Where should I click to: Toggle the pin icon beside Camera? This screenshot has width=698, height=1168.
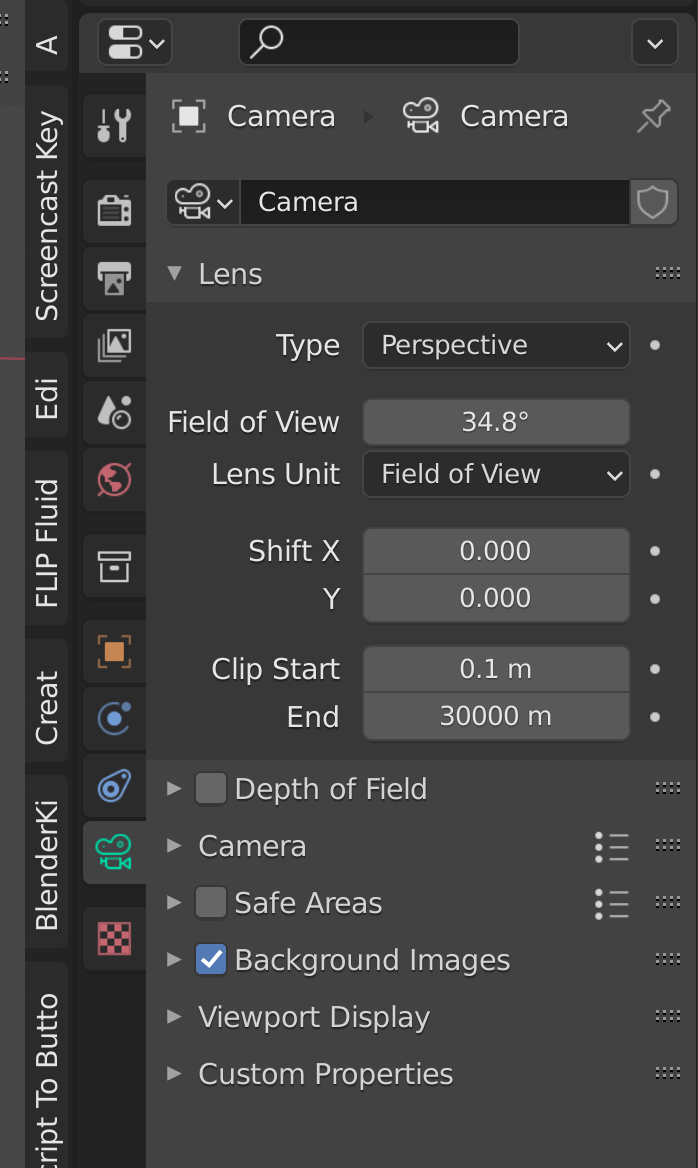tap(653, 116)
